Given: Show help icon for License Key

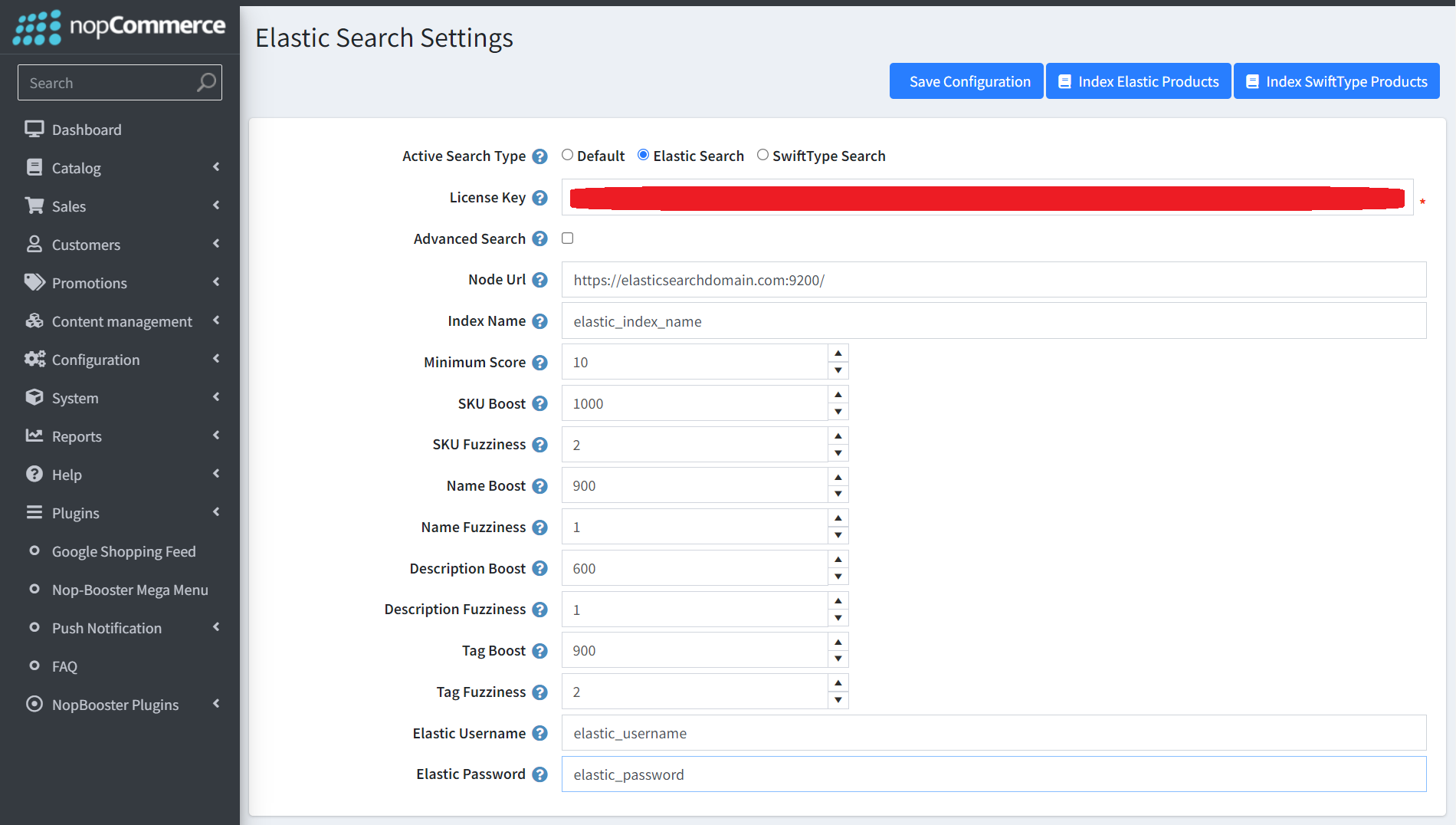Looking at the screenshot, I should pyautogui.click(x=539, y=198).
